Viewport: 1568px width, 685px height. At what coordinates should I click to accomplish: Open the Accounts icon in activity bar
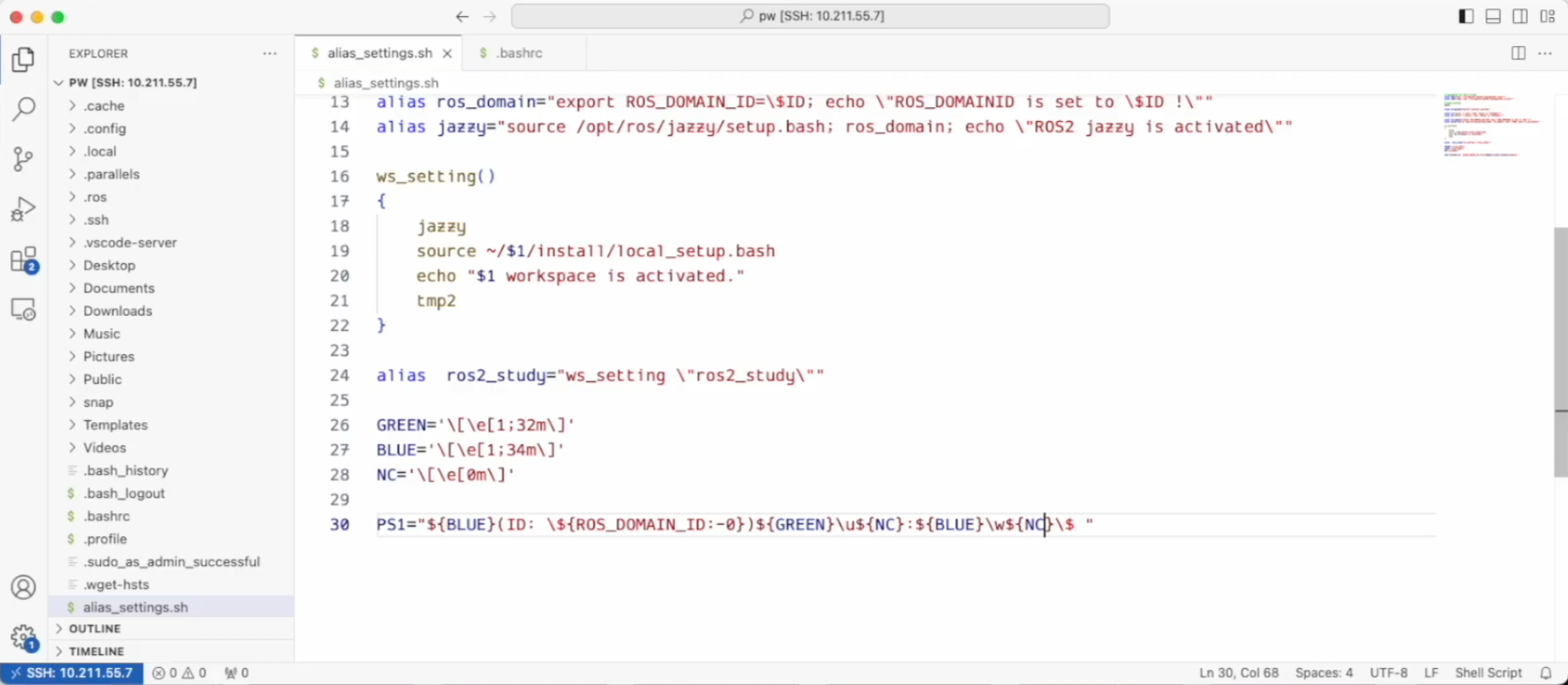(x=24, y=588)
